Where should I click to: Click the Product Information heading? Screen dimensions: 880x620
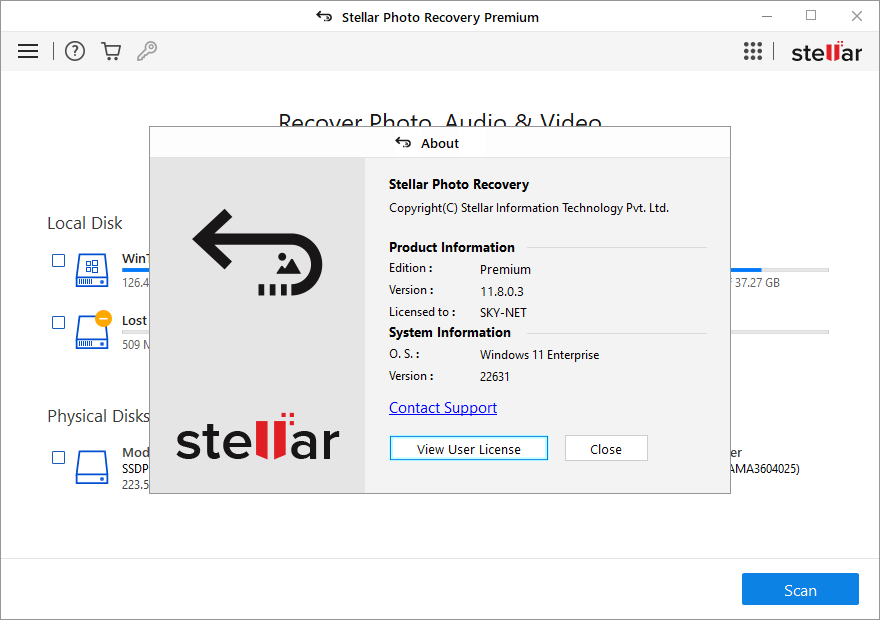coord(452,247)
